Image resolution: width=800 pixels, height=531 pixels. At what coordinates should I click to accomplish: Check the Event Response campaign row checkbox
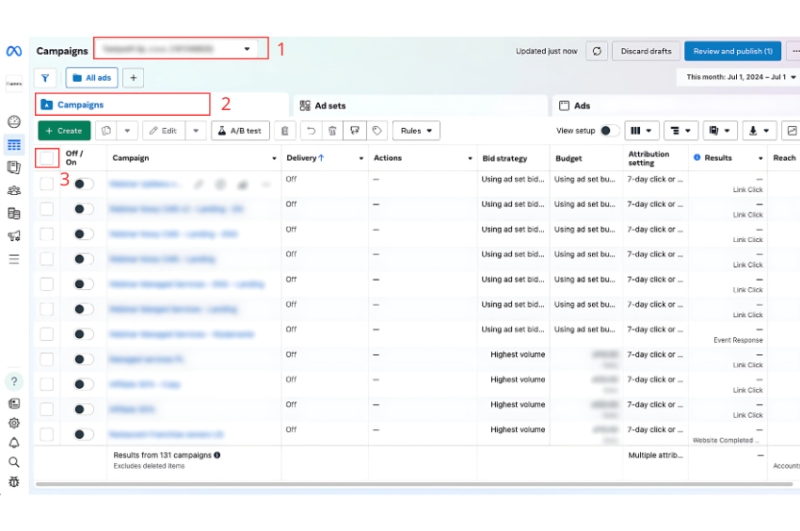46,334
